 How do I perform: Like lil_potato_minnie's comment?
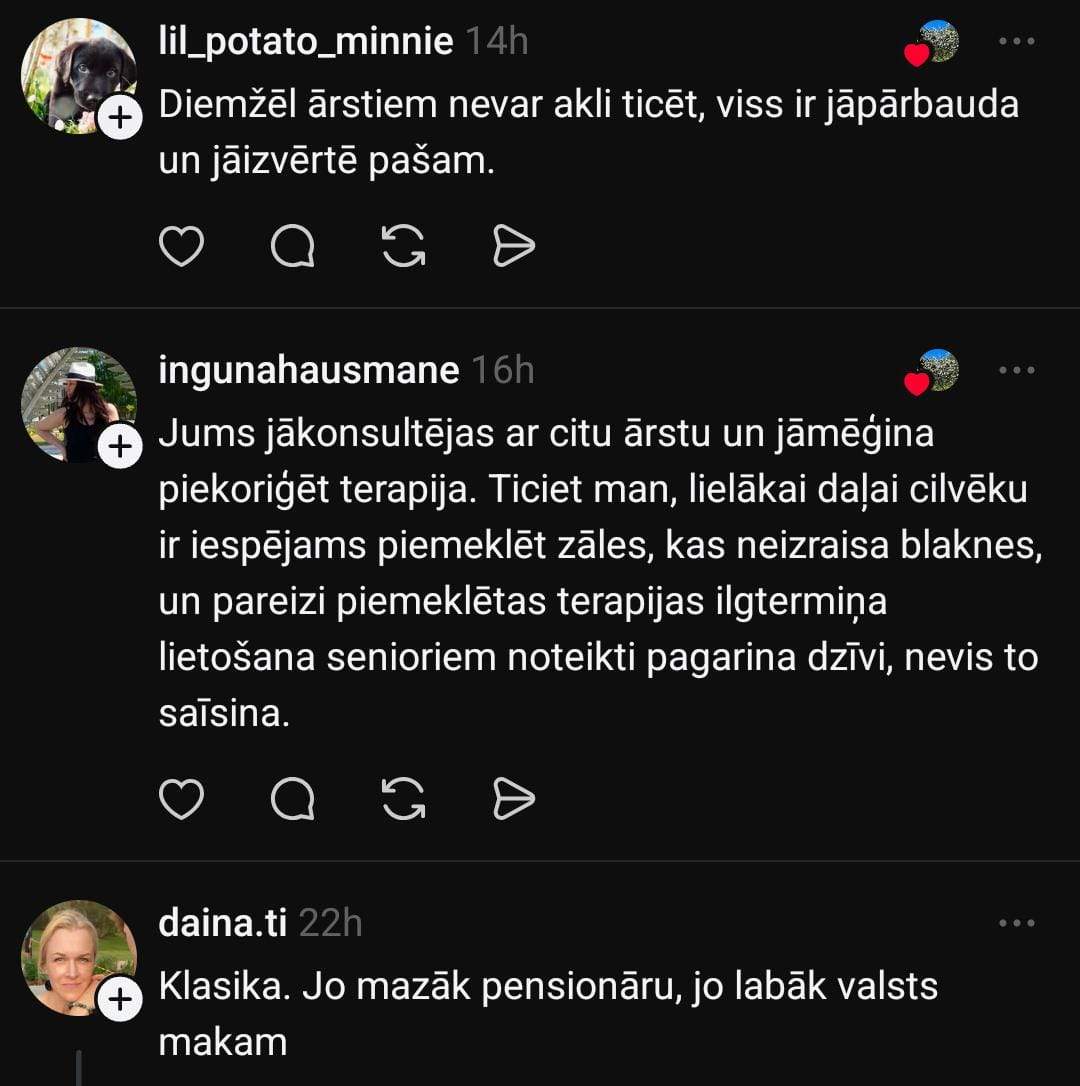[x=182, y=246]
